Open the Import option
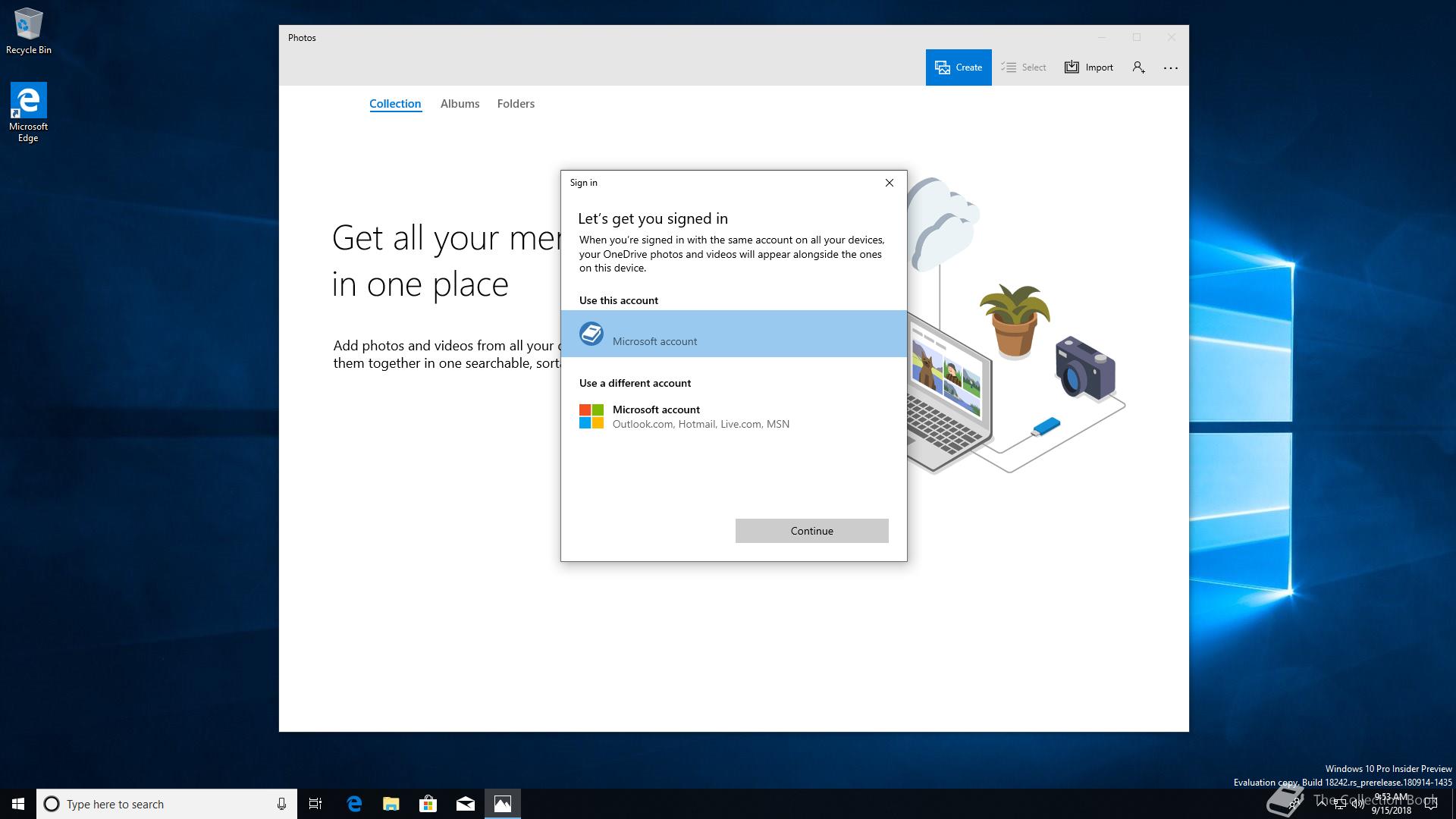Screen dimensions: 1456x819 (x=1088, y=67)
